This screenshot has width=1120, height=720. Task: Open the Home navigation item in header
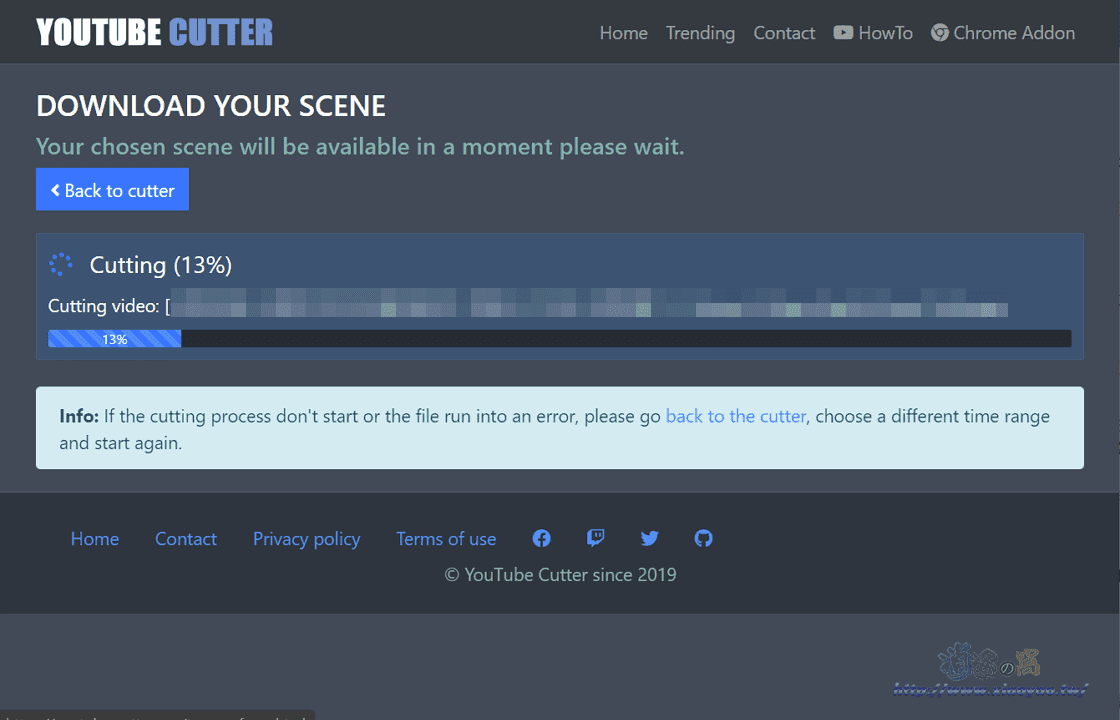(624, 33)
